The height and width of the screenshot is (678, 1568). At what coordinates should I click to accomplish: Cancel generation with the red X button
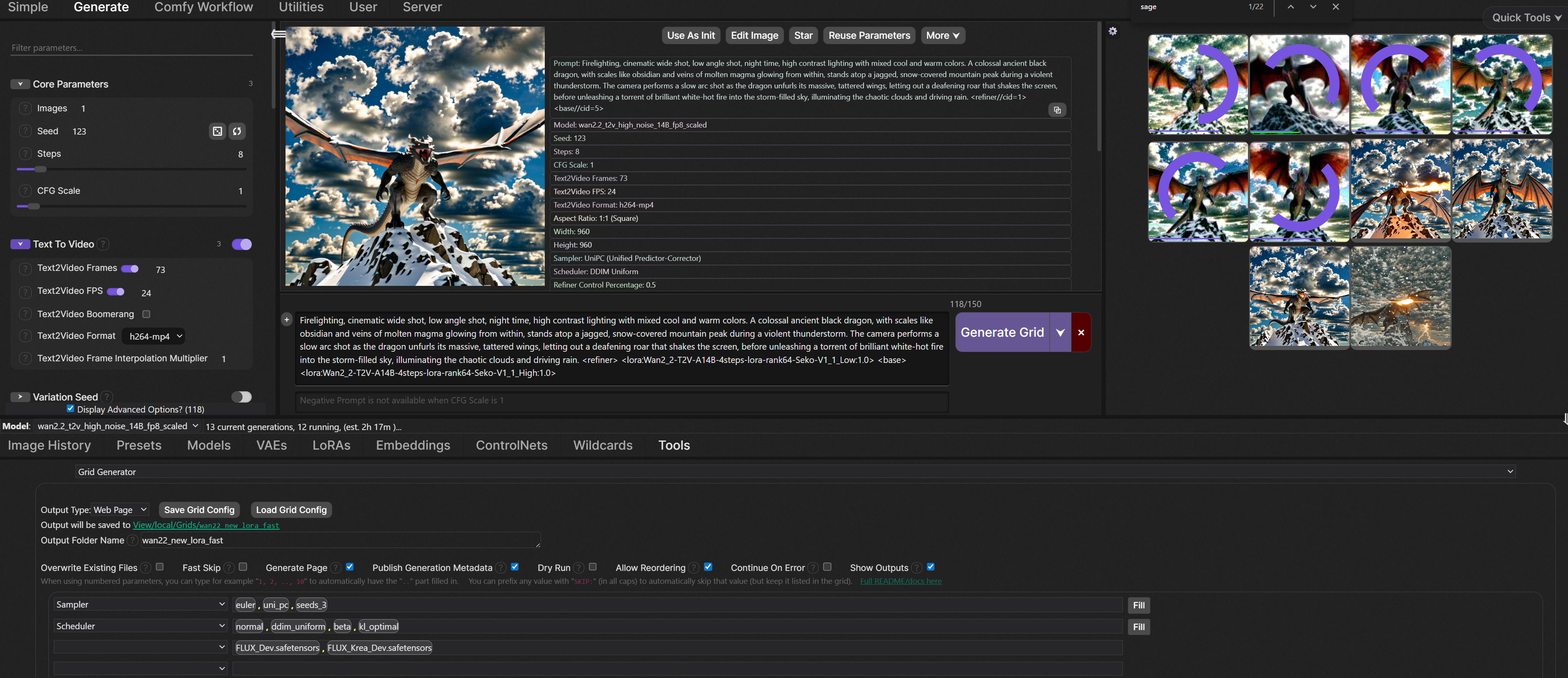(x=1080, y=332)
